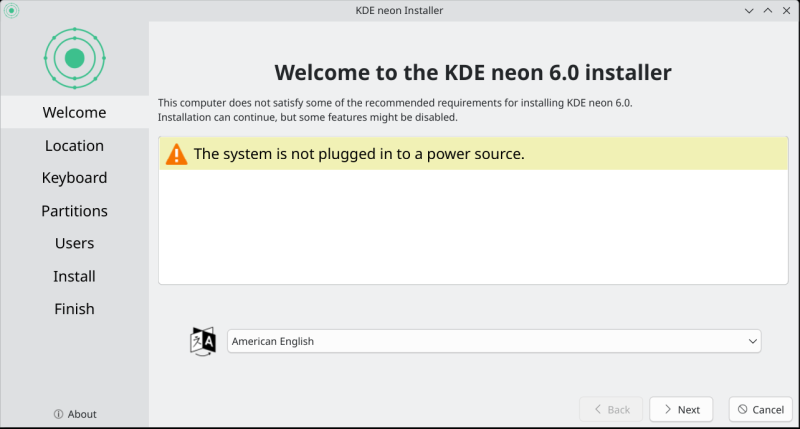Click the power source warning message

click(x=358, y=154)
